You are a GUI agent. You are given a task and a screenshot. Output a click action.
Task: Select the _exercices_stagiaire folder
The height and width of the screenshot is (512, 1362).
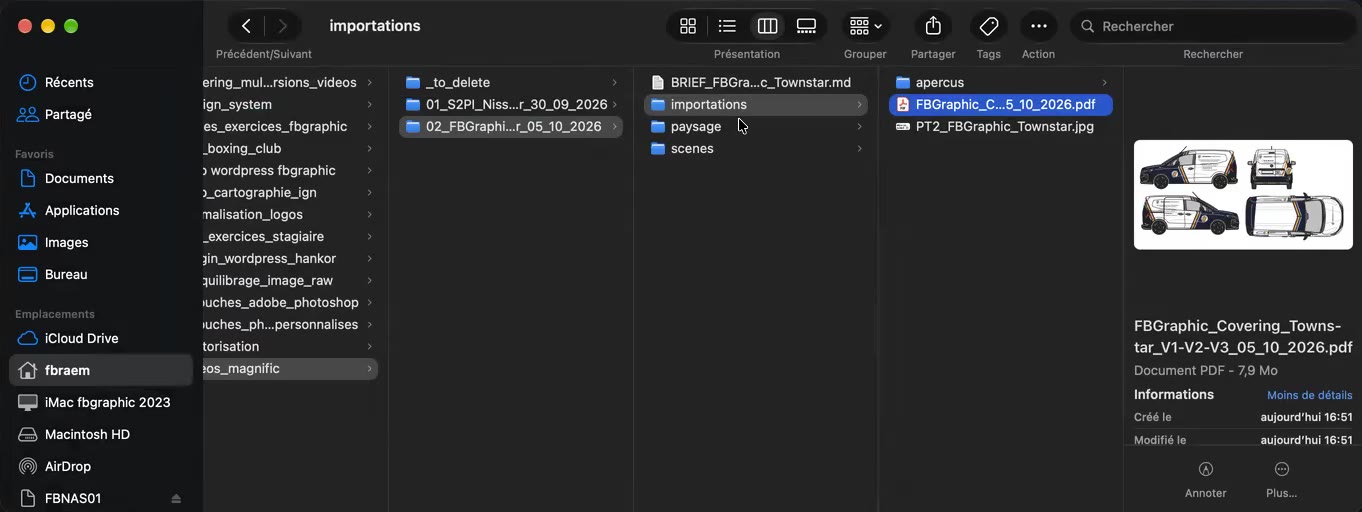point(291,236)
